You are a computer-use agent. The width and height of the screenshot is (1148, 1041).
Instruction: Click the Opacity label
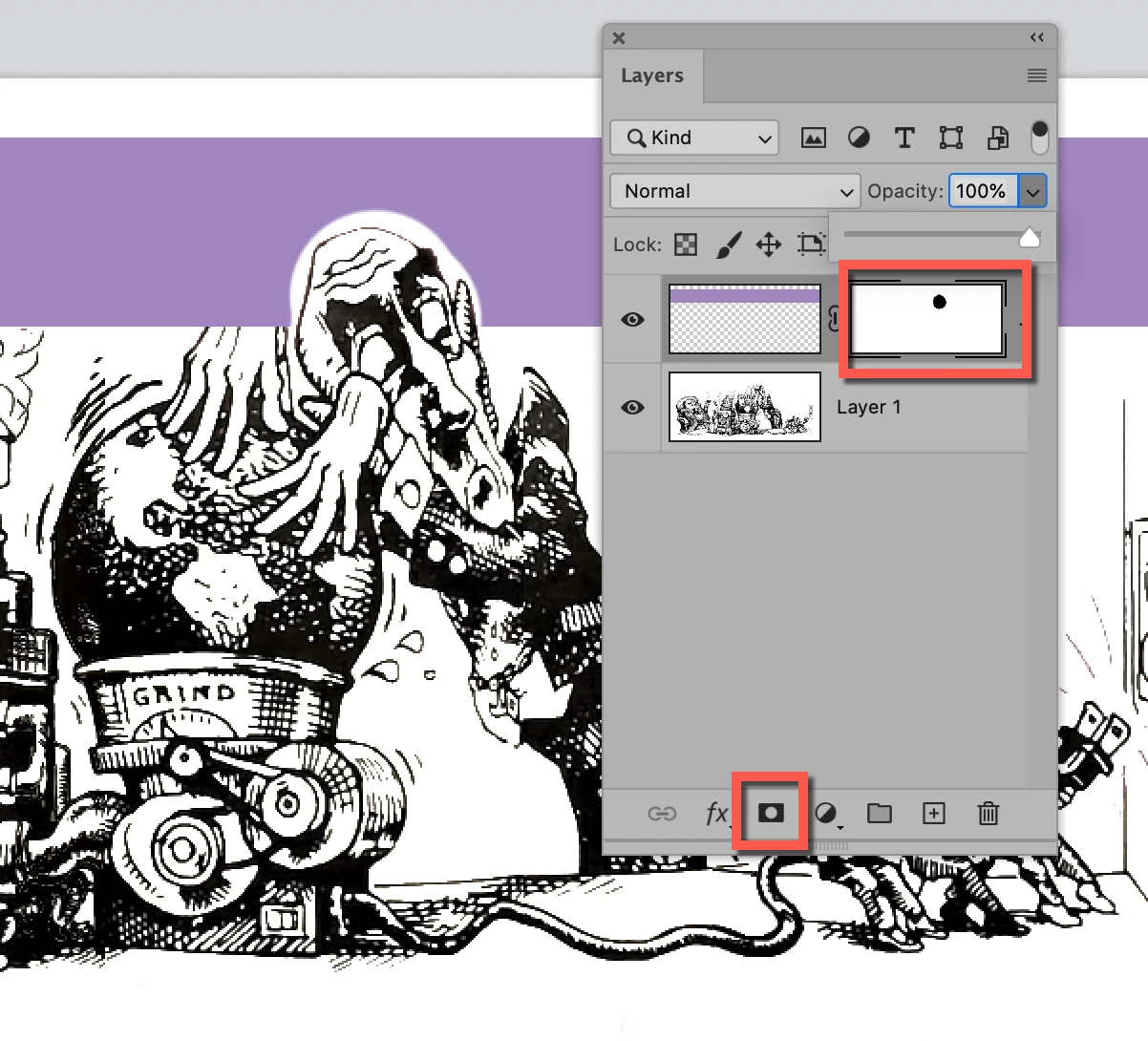click(905, 191)
